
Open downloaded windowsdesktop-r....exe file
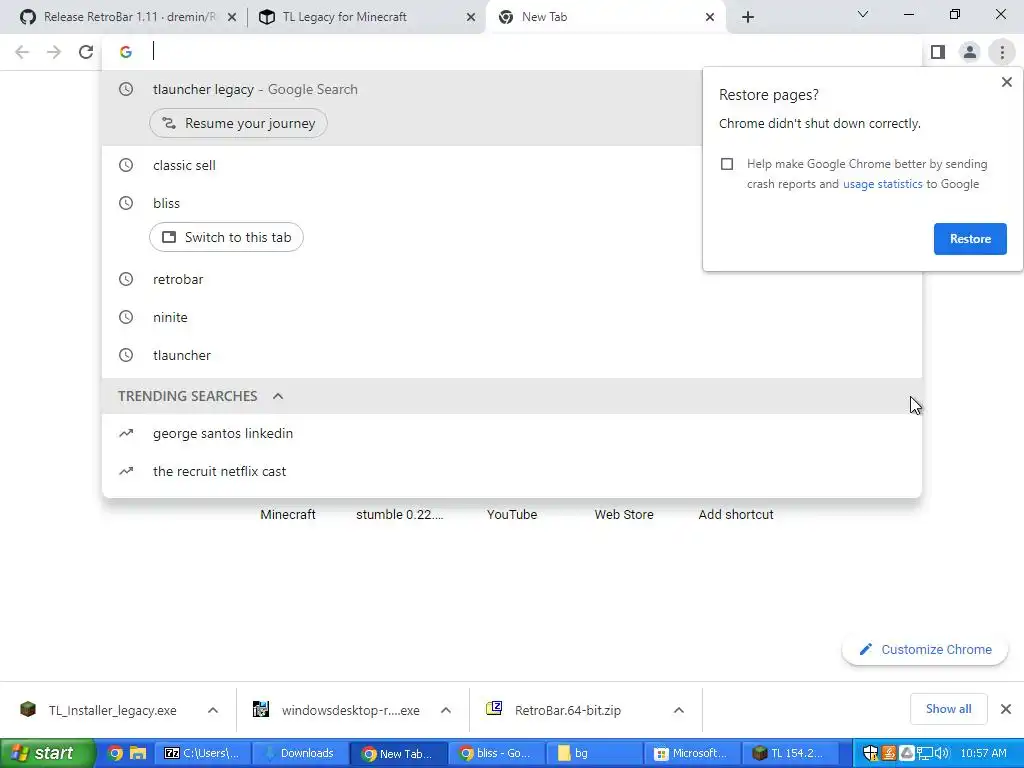tap(338, 711)
